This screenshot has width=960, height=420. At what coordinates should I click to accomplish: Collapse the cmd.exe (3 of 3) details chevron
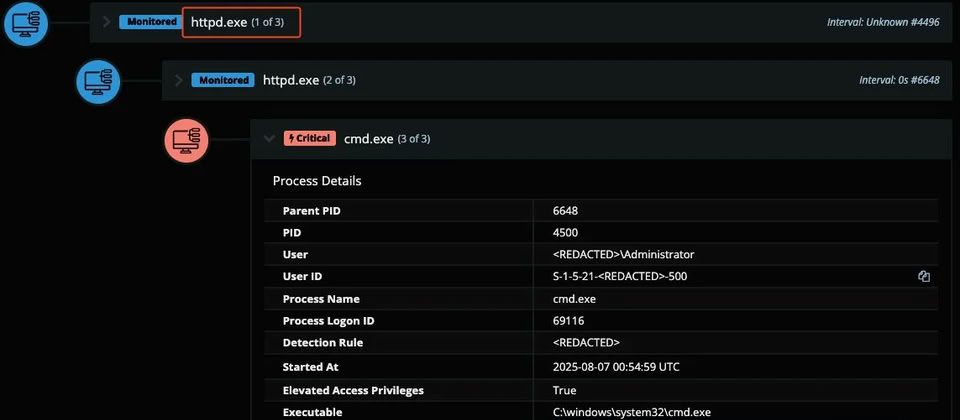tap(269, 139)
